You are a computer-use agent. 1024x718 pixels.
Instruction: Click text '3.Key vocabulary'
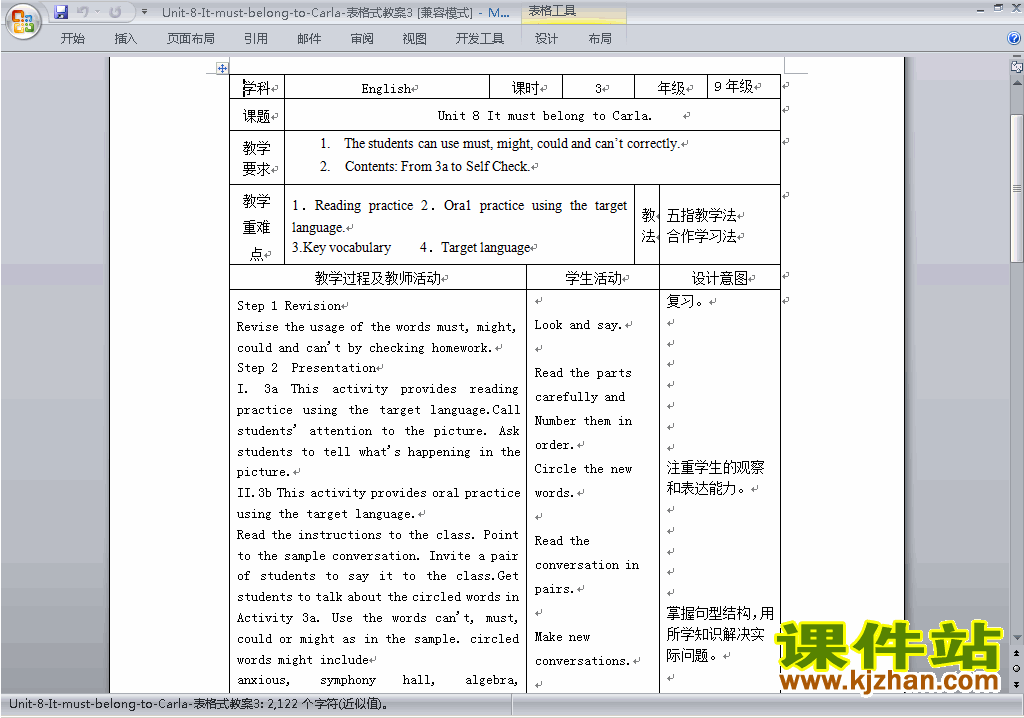tap(341, 248)
